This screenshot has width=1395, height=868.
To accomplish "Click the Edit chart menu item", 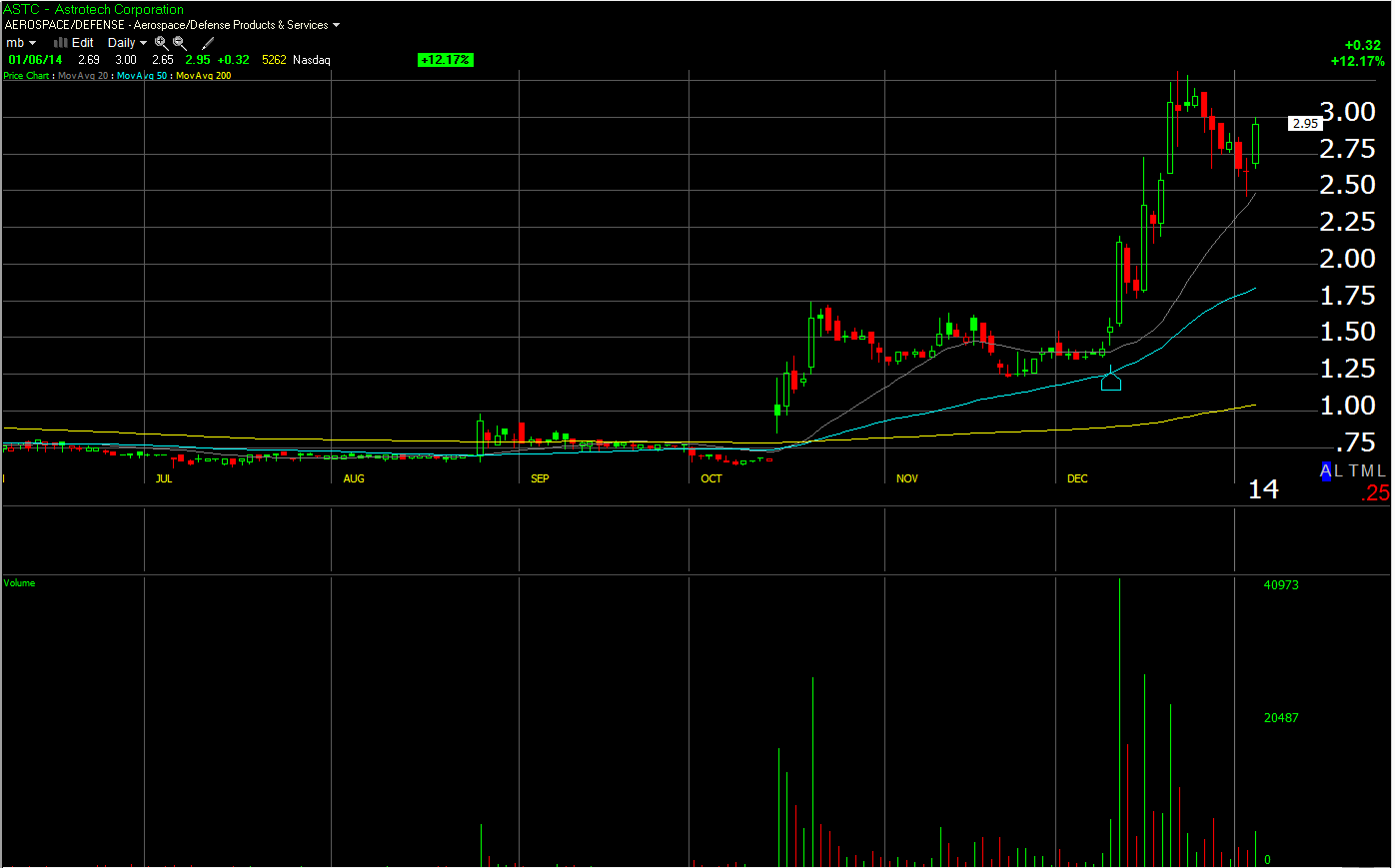I will 83,43.
